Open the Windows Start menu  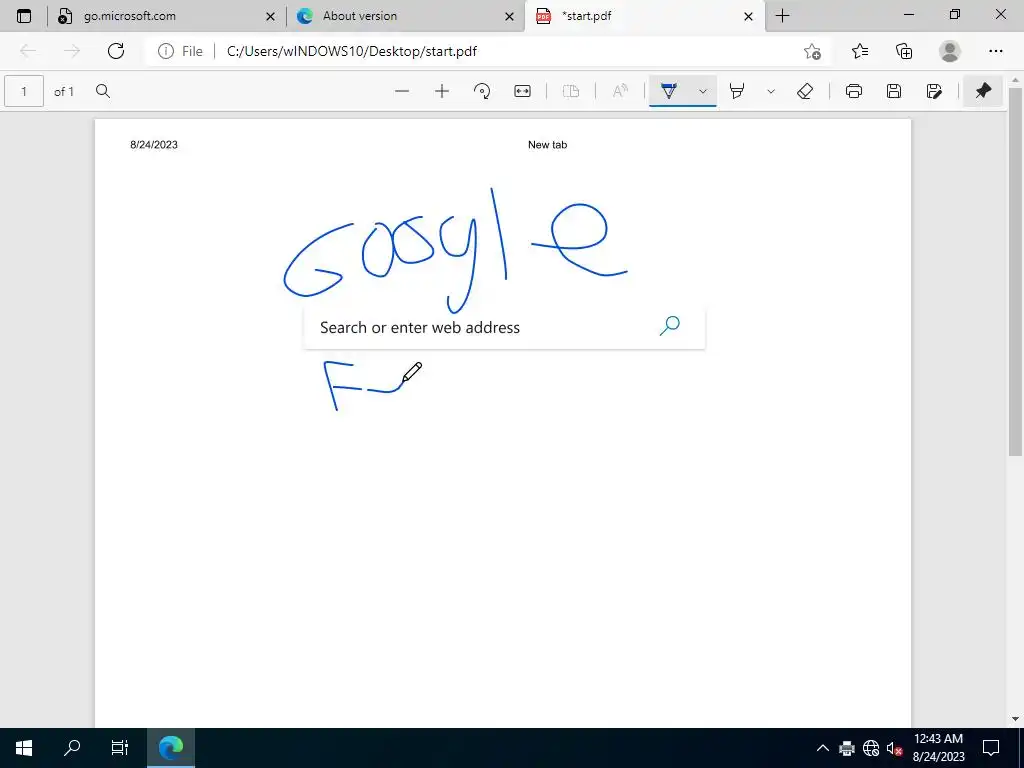pyautogui.click(x=24, y=748)
